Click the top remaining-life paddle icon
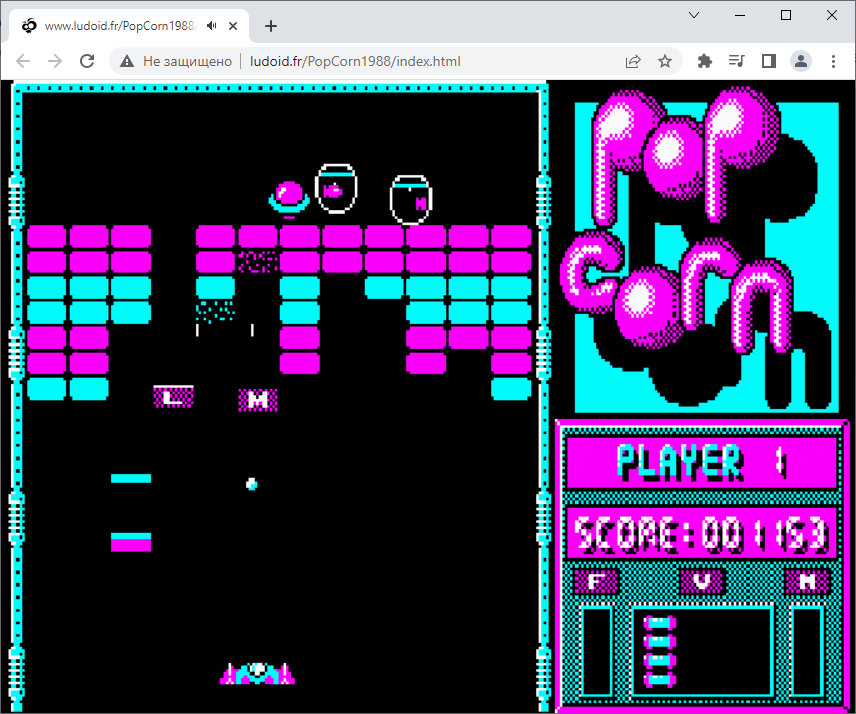The width and height of the screenshot is (856, 714). click(x=660, y=623)
